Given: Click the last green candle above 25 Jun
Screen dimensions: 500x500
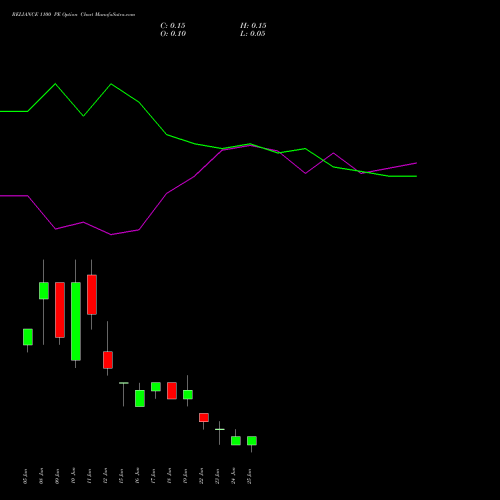Looking at the screenshot, I should pyautogui.click(x=252, y=441).
